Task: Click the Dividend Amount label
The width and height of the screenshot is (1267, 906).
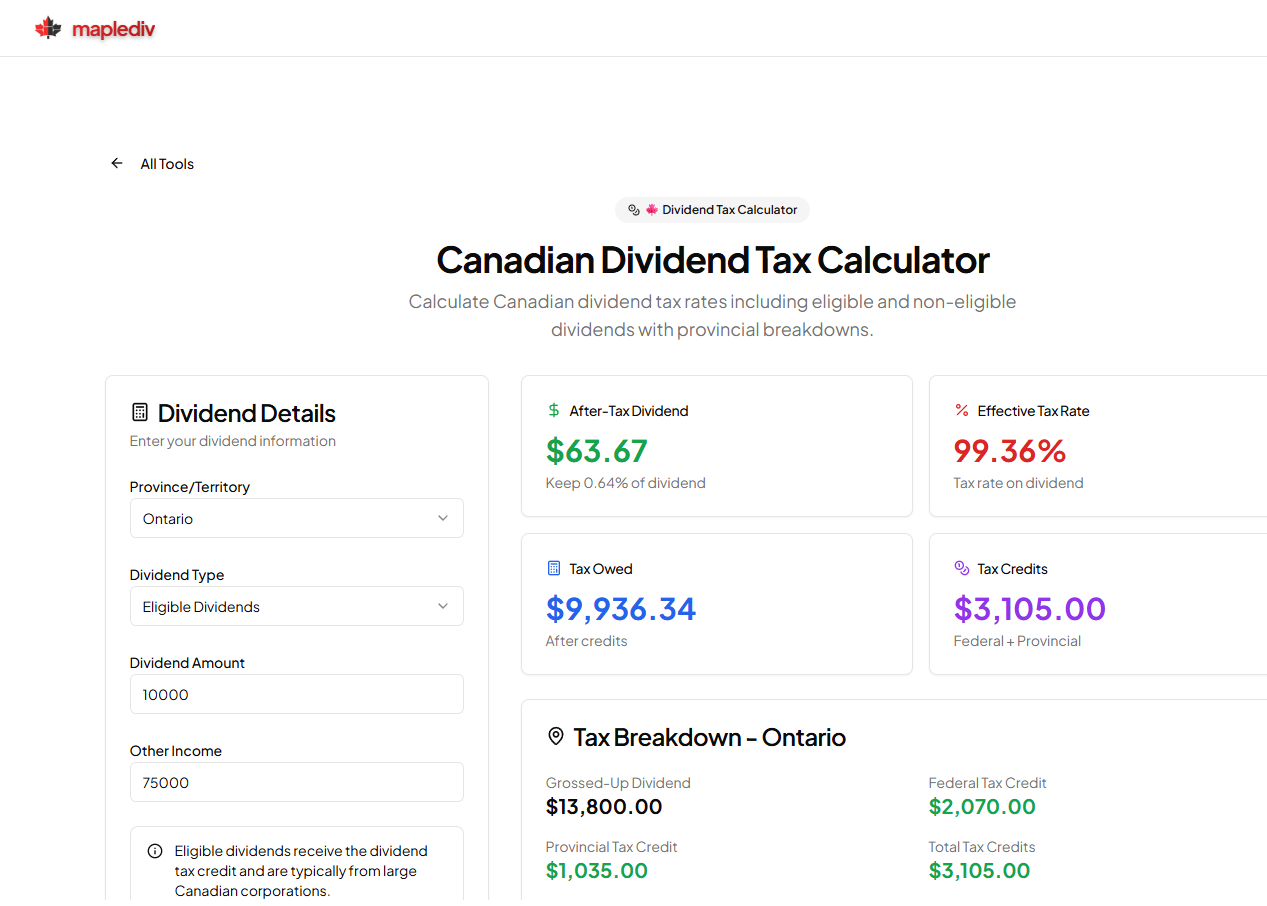Action: point(187,663)
